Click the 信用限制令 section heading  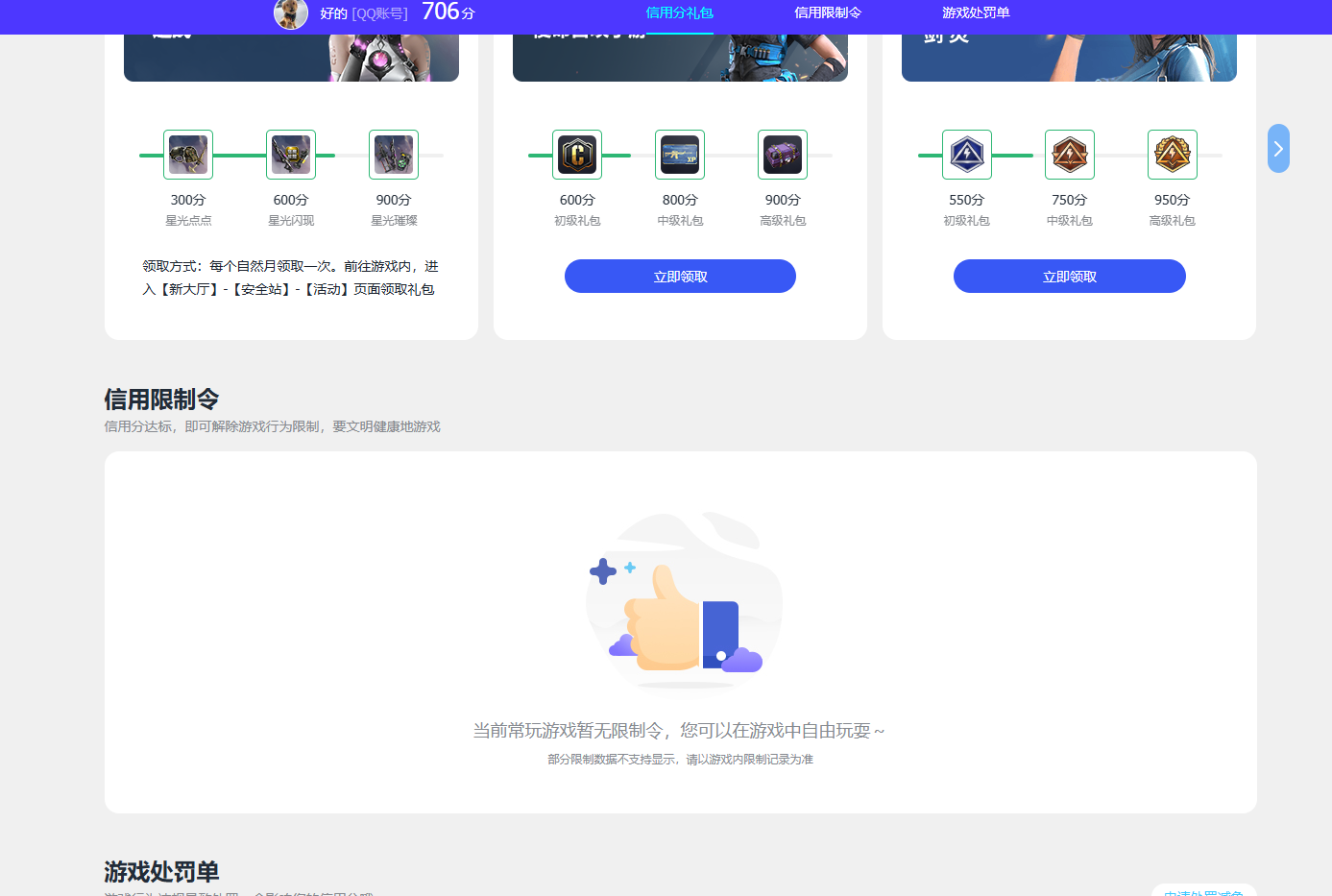161,400
